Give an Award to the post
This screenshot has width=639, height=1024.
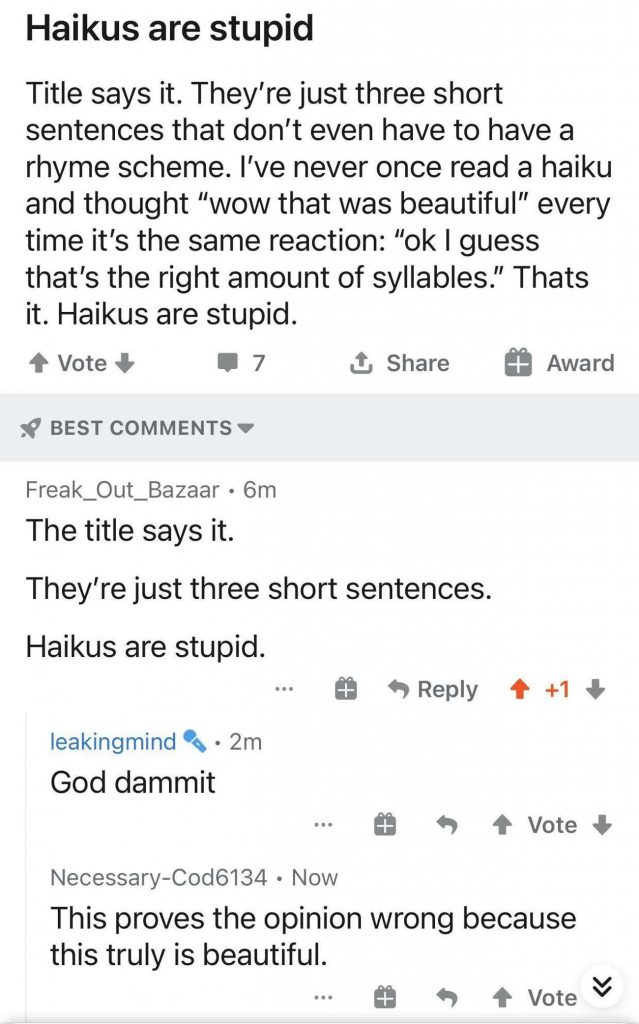pos(559,363)
